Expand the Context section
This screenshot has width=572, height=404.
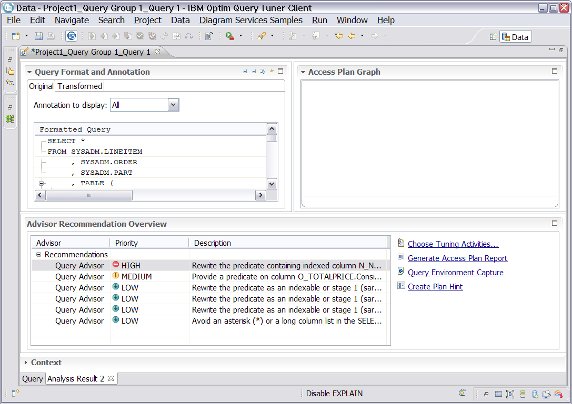26,362
